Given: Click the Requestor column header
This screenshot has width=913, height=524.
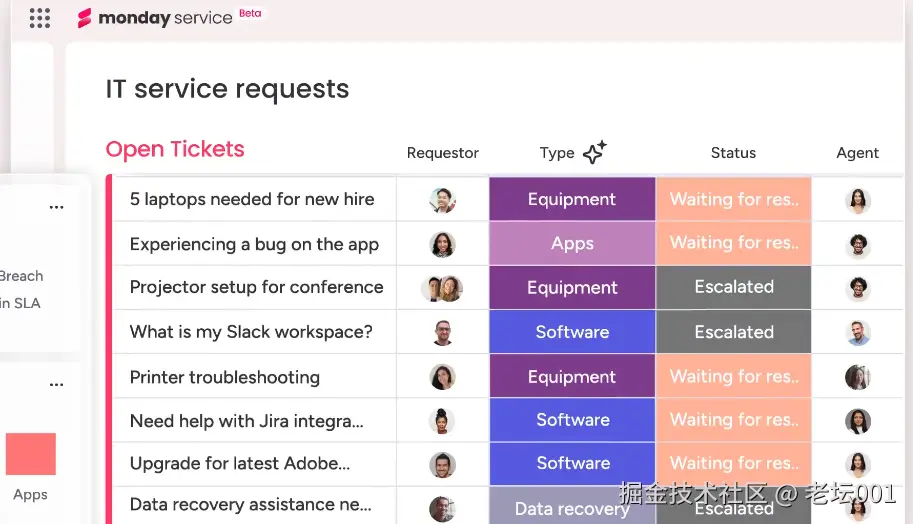Looking at the screenshot, I should [x=442, y=153].
